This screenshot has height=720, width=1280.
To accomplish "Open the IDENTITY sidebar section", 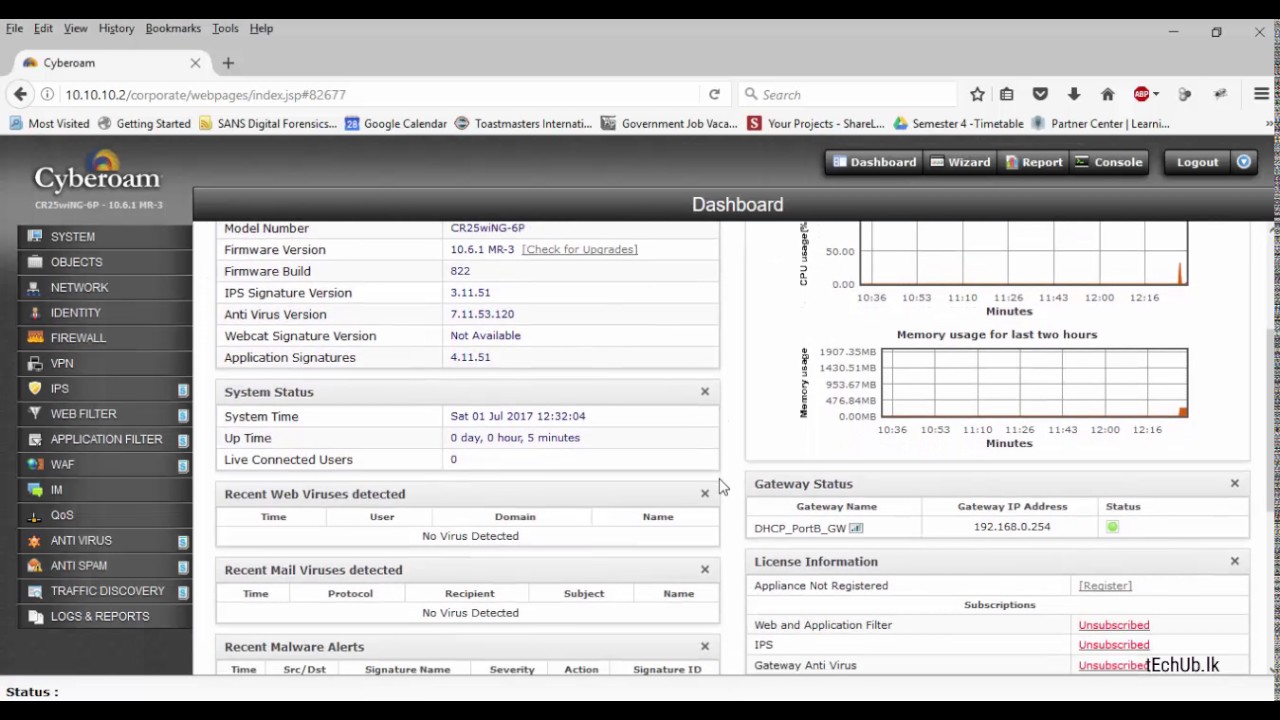I will [x=104, y=313].
